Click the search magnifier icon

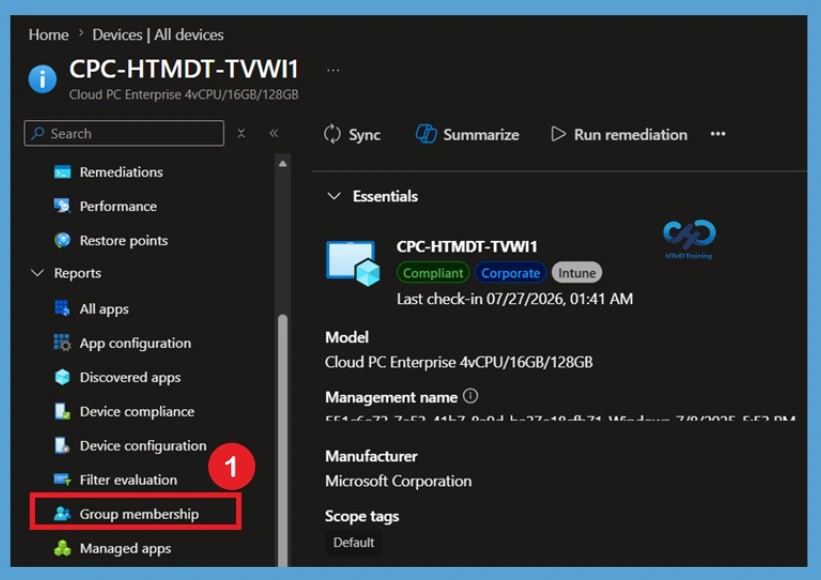coord(37,133)
